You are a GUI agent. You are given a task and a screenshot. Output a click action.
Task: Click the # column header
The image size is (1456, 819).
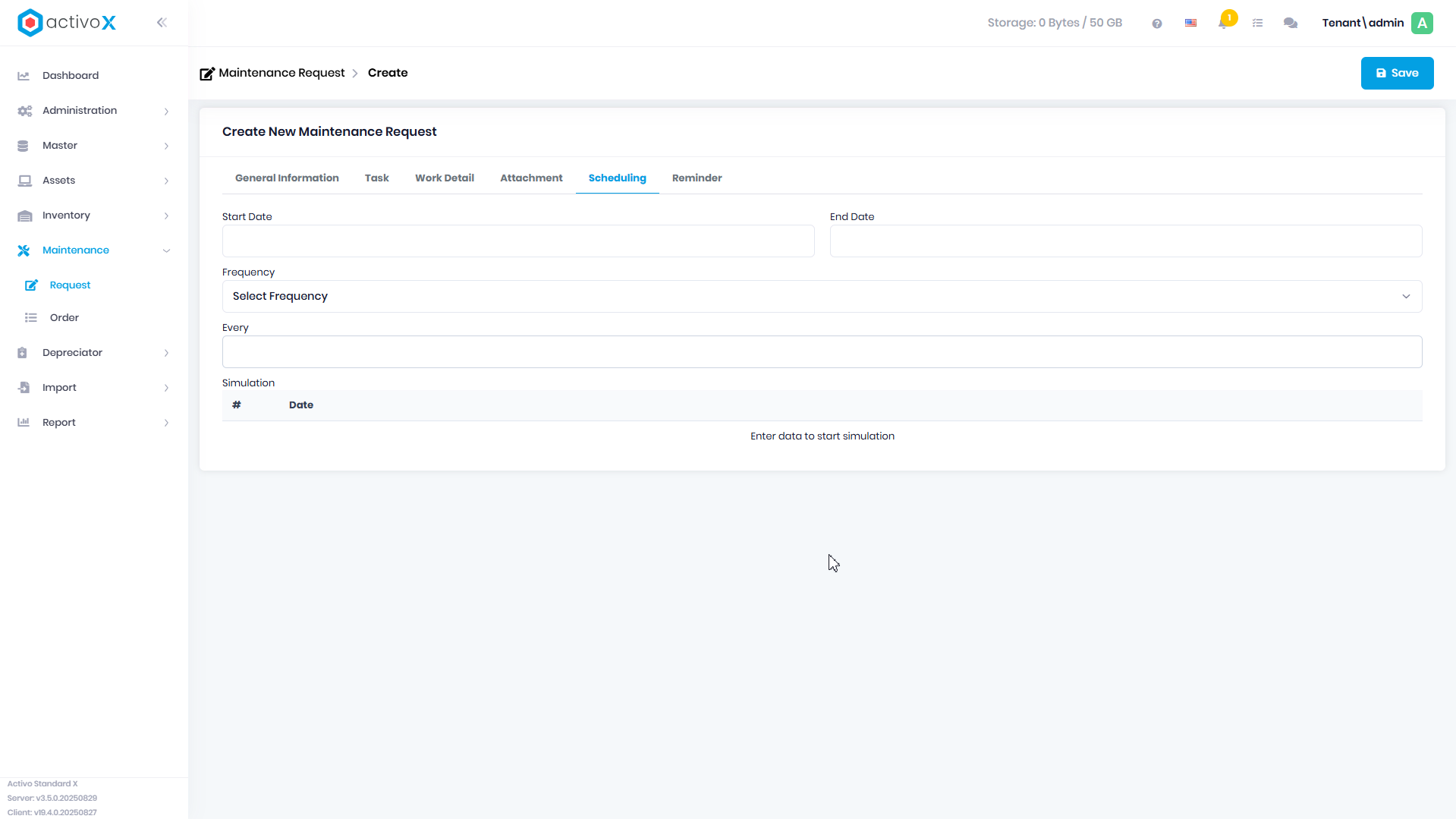(237, 405)
